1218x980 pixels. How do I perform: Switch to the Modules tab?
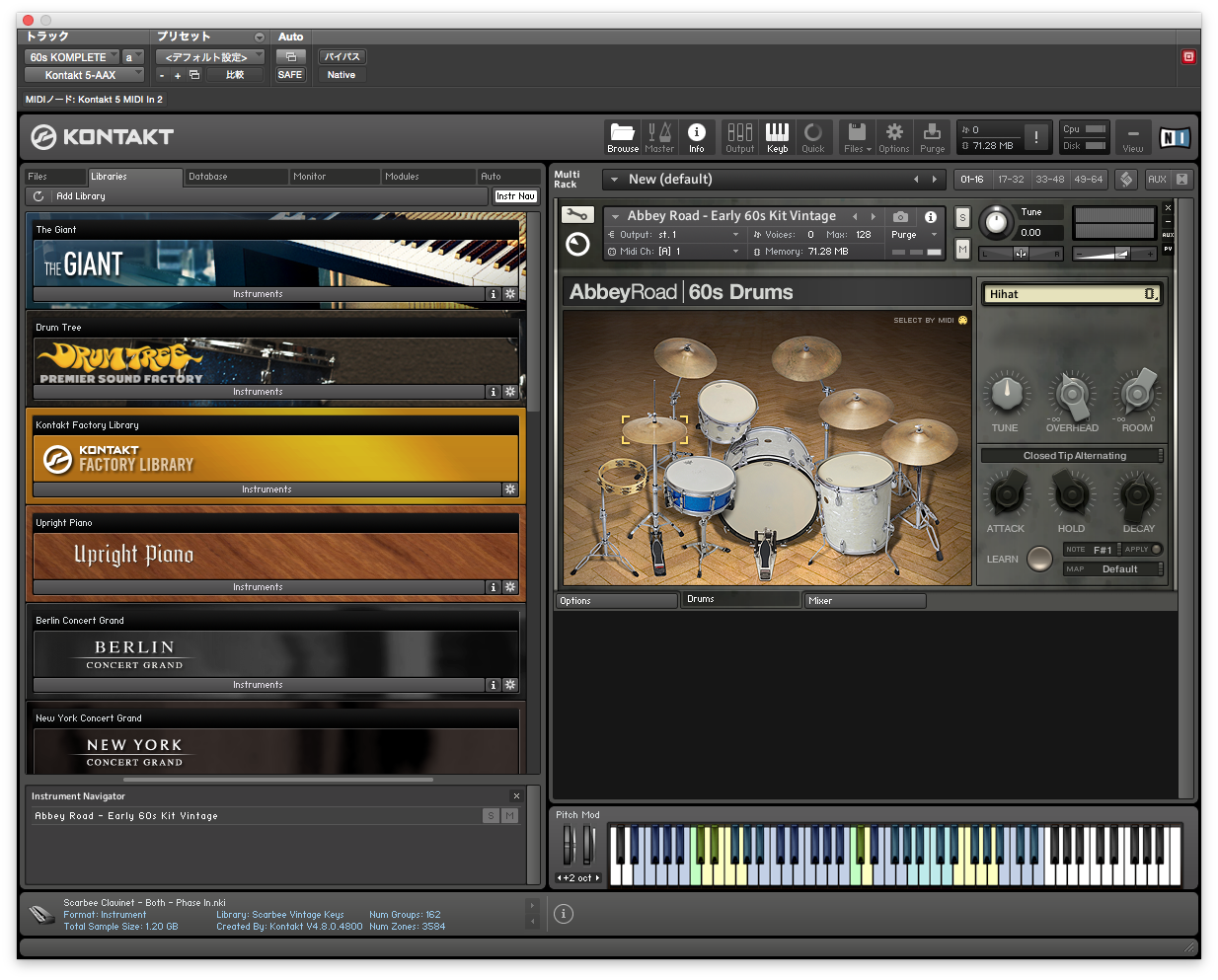pos(428,177)
